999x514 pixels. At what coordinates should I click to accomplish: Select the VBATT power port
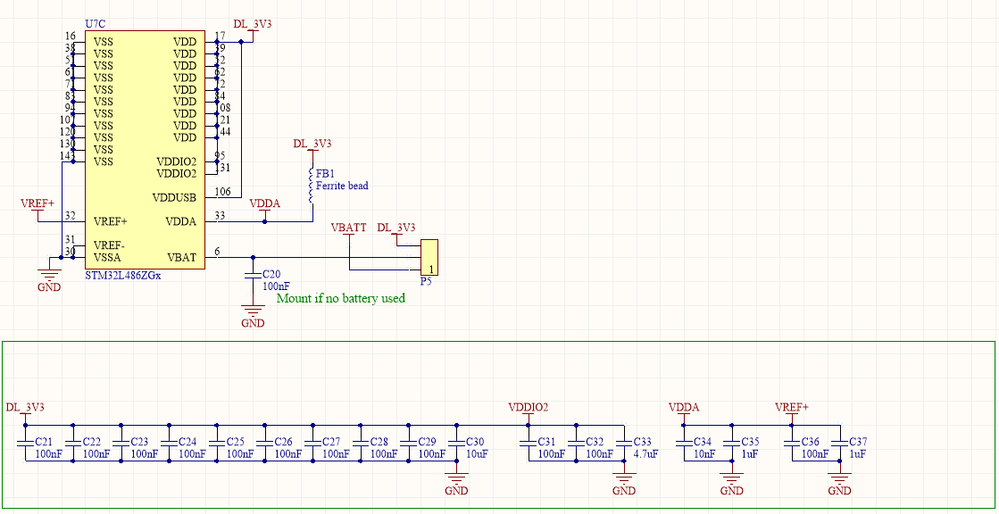tap(349, 232)
